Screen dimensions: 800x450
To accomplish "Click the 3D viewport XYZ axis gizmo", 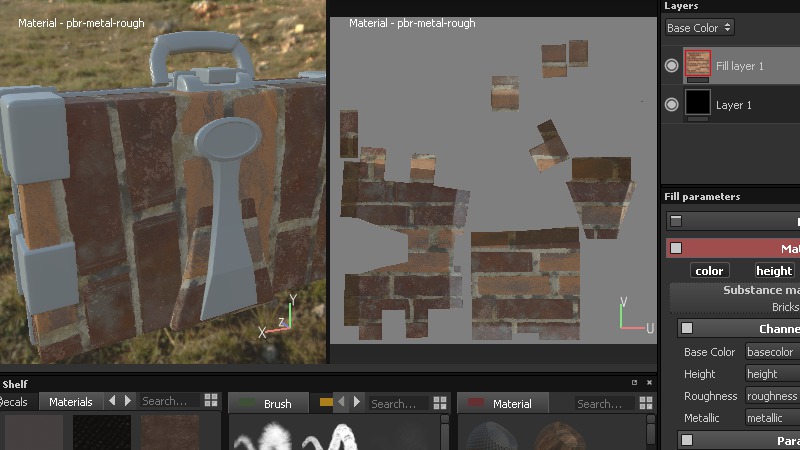I will pos(278,318).
